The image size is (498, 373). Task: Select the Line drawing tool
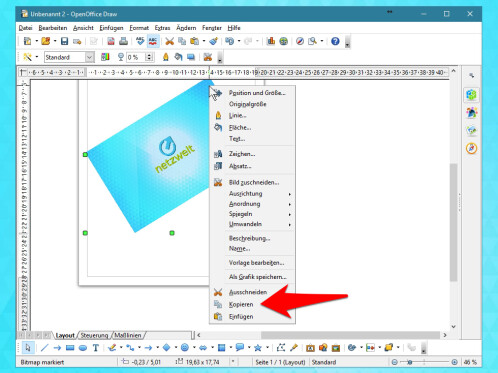(x=44, y=348)
